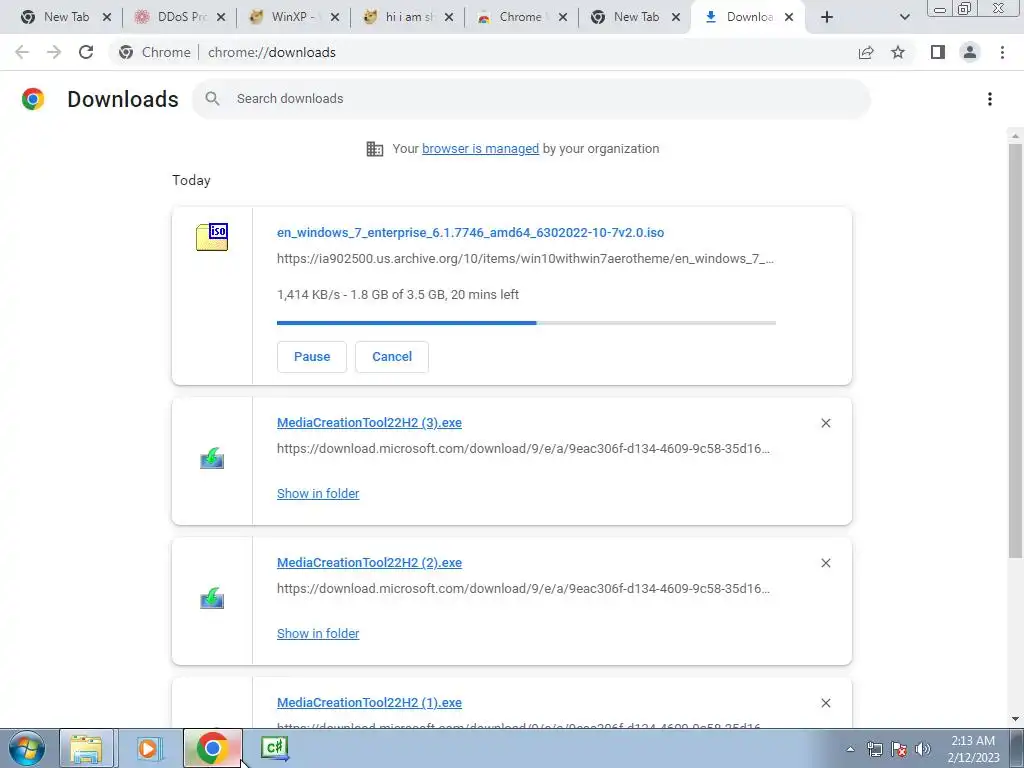Close the DDoS tab
Screen dimensions: 1024x768
(221, 17)
